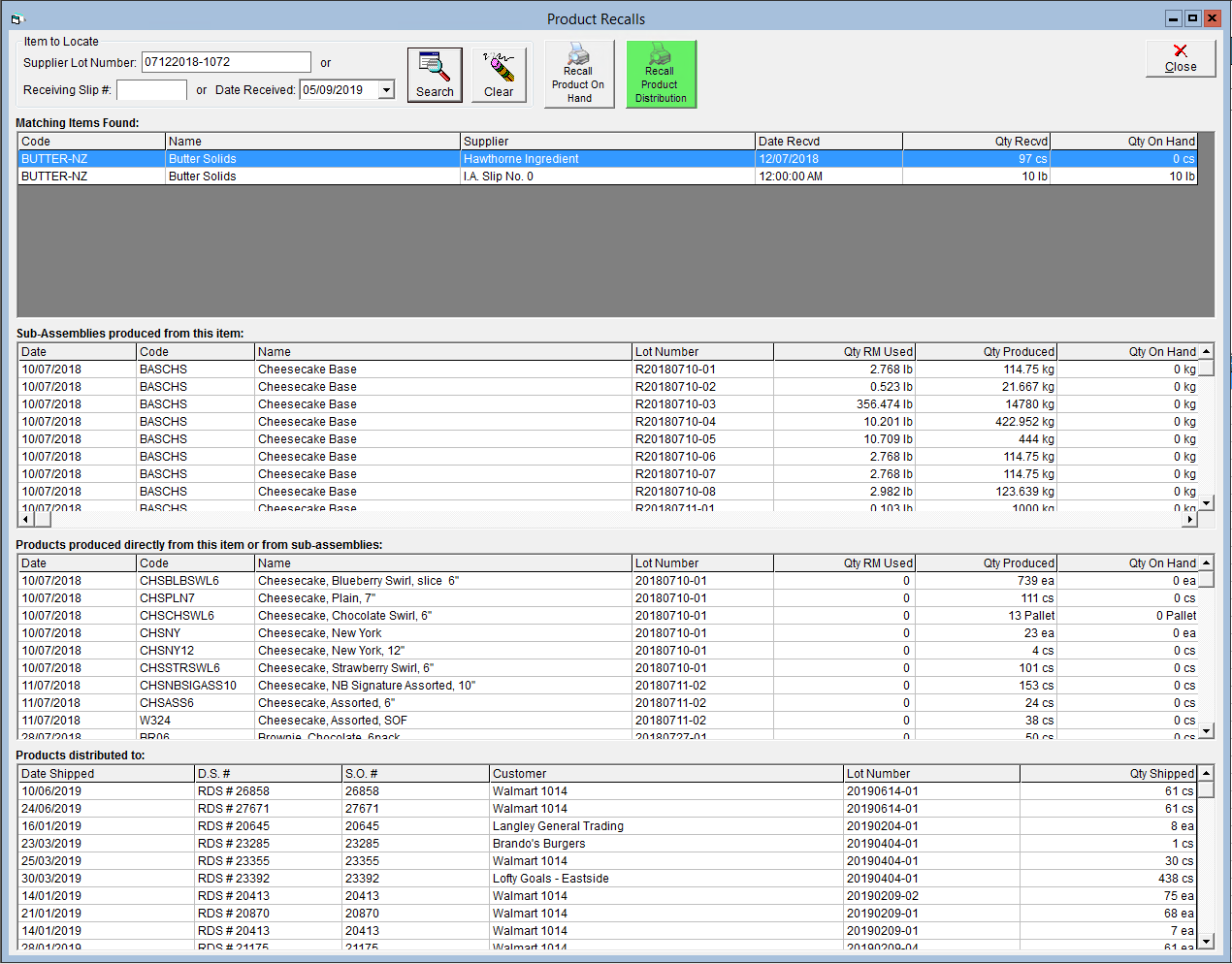The height and width of the screenshot is (964, 1232).
Task: Select the CHSNY product code row
Action: [607, 633]
